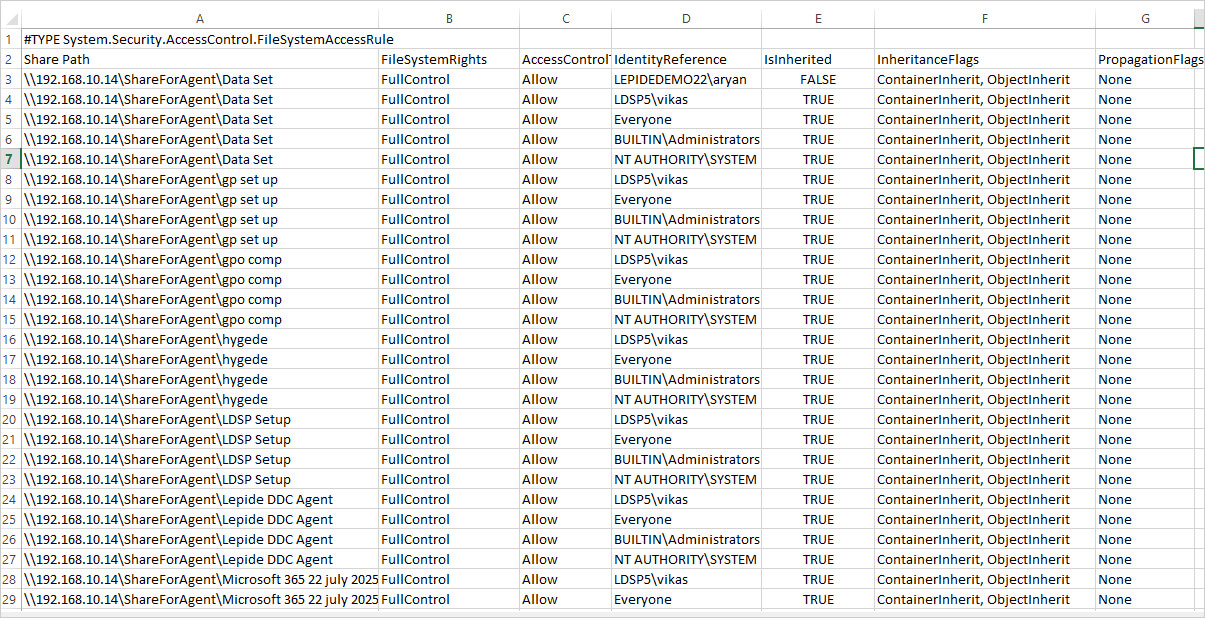Select column E header
Viewport: 1205px width, 618px height.
[818, 18]
